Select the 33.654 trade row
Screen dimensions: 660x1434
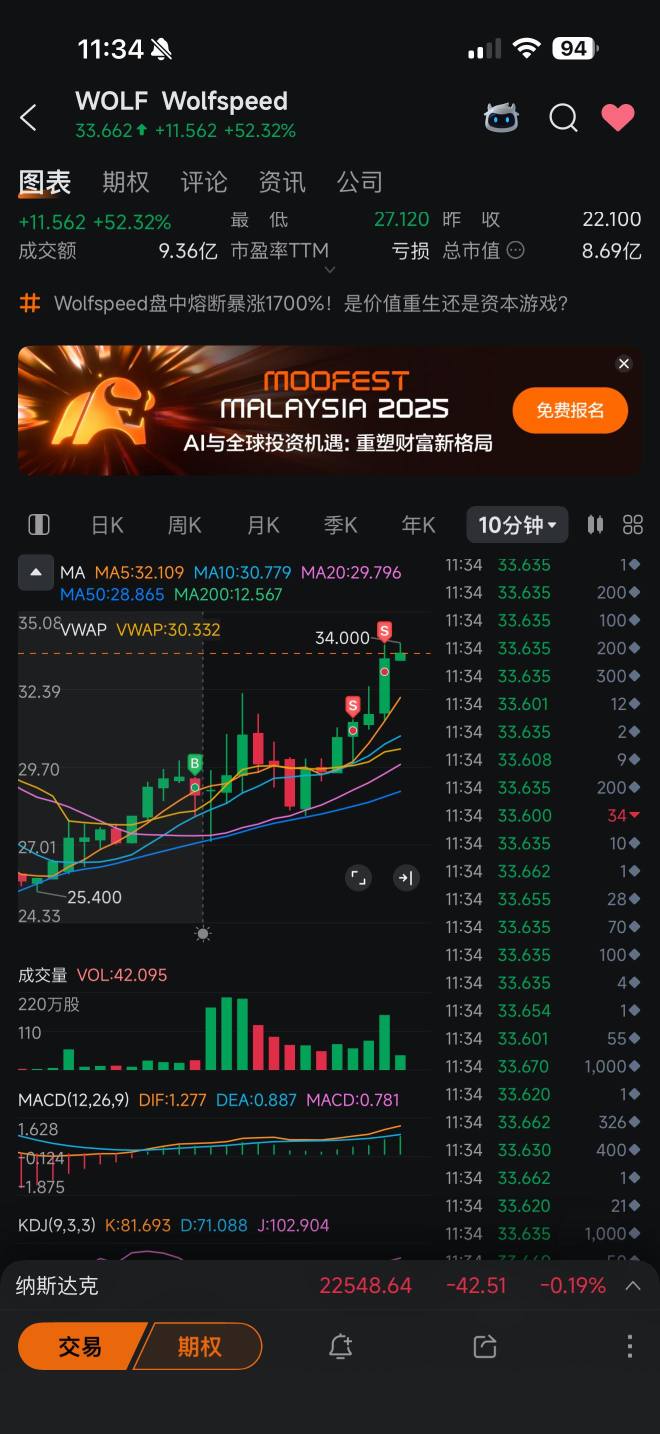click(x=543, y=1010)
